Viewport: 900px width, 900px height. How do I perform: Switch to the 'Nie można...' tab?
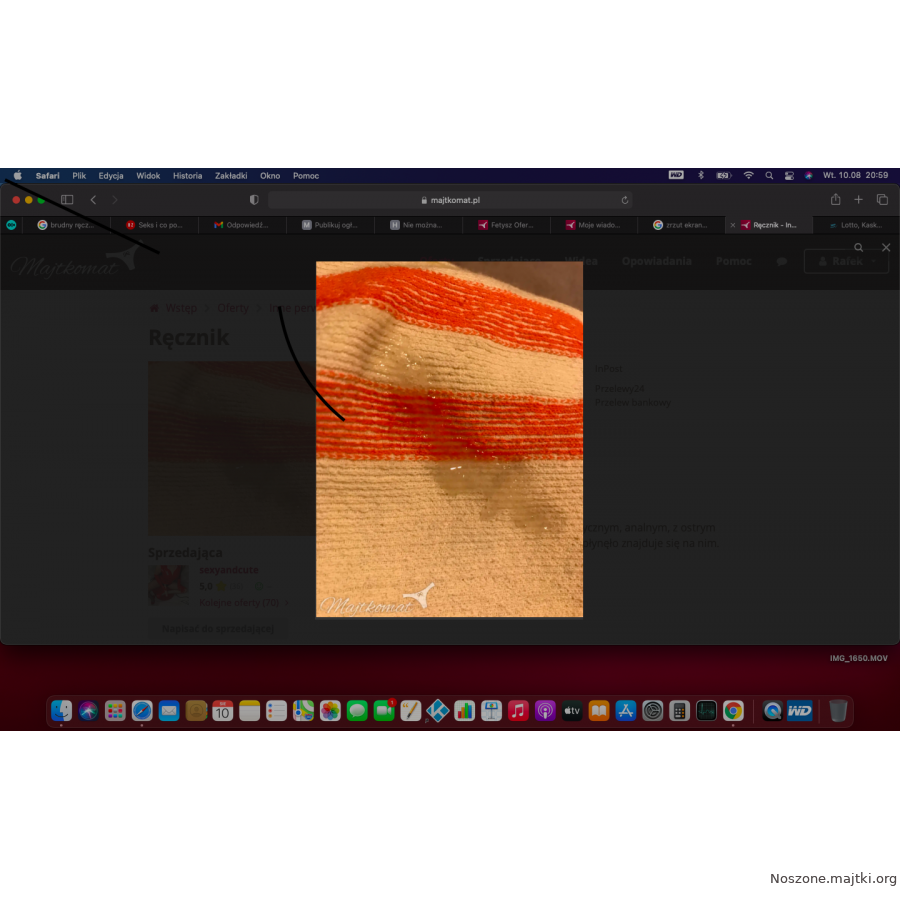click(418, 225)
